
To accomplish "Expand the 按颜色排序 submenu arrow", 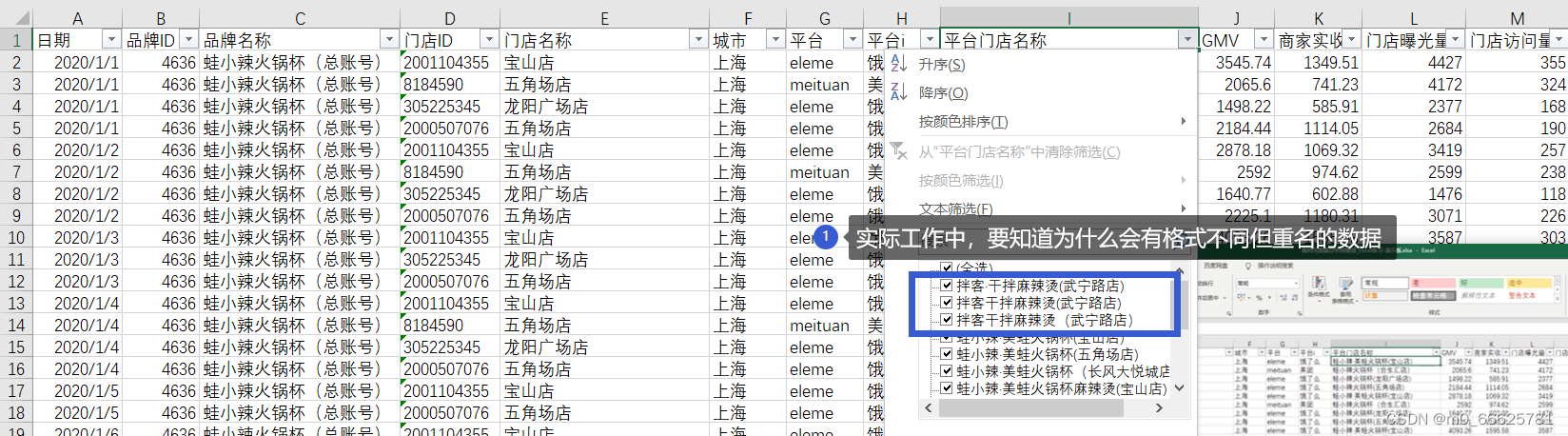I will click(x=1184, y=122).
